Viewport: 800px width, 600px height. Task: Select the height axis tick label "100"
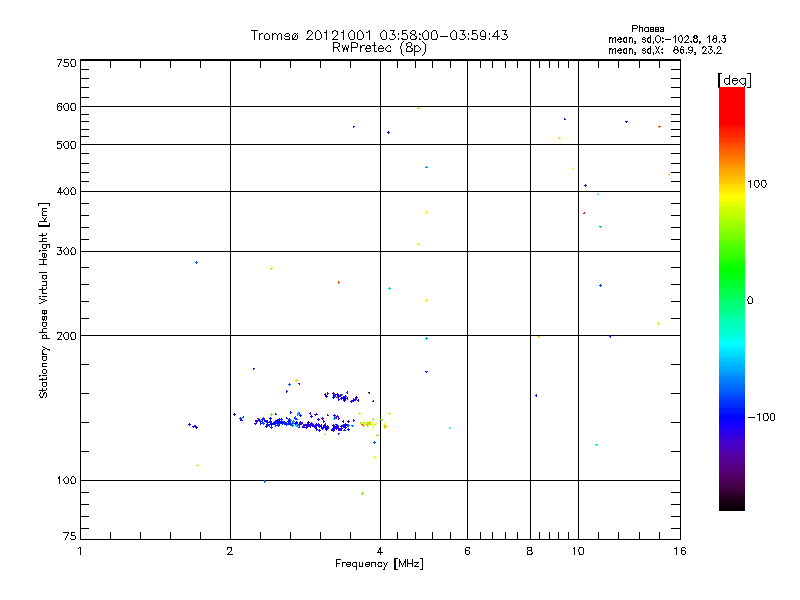pyautogui.click(x=67, y=481)
